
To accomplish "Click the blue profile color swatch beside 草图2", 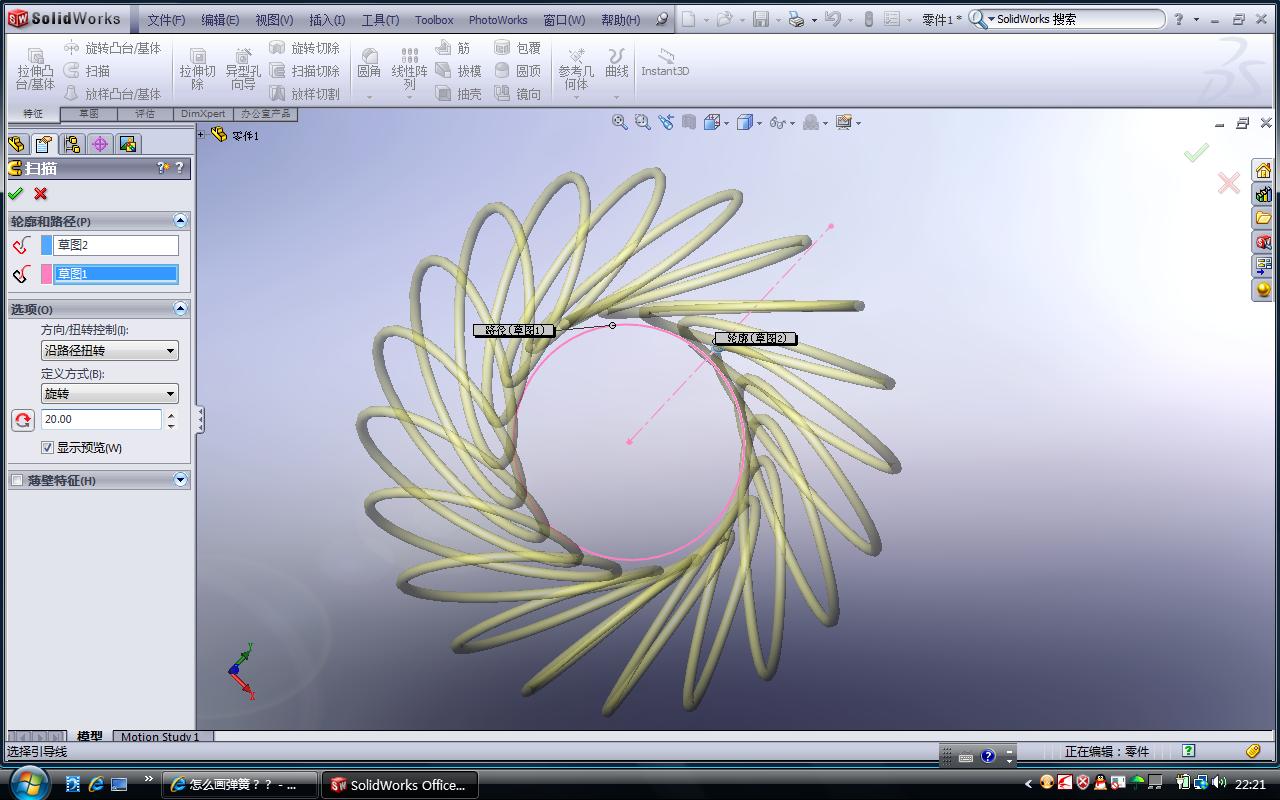I will 46,245.
